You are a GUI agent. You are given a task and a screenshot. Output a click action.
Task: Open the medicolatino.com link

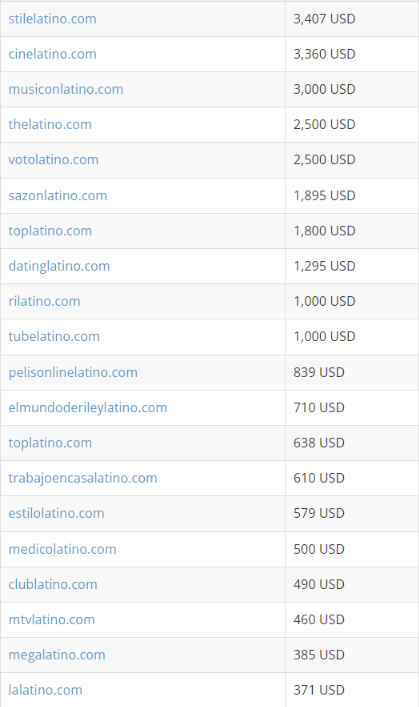62,549
